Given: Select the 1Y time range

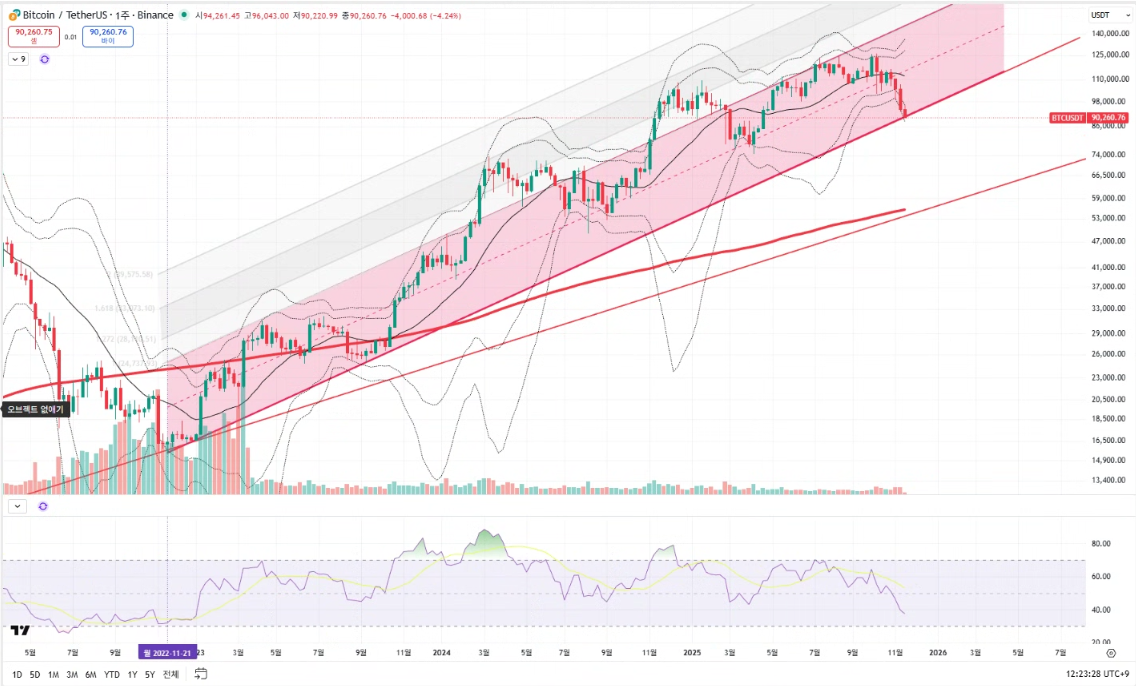Looking at the screenshot, I should [x=131, y=674].
